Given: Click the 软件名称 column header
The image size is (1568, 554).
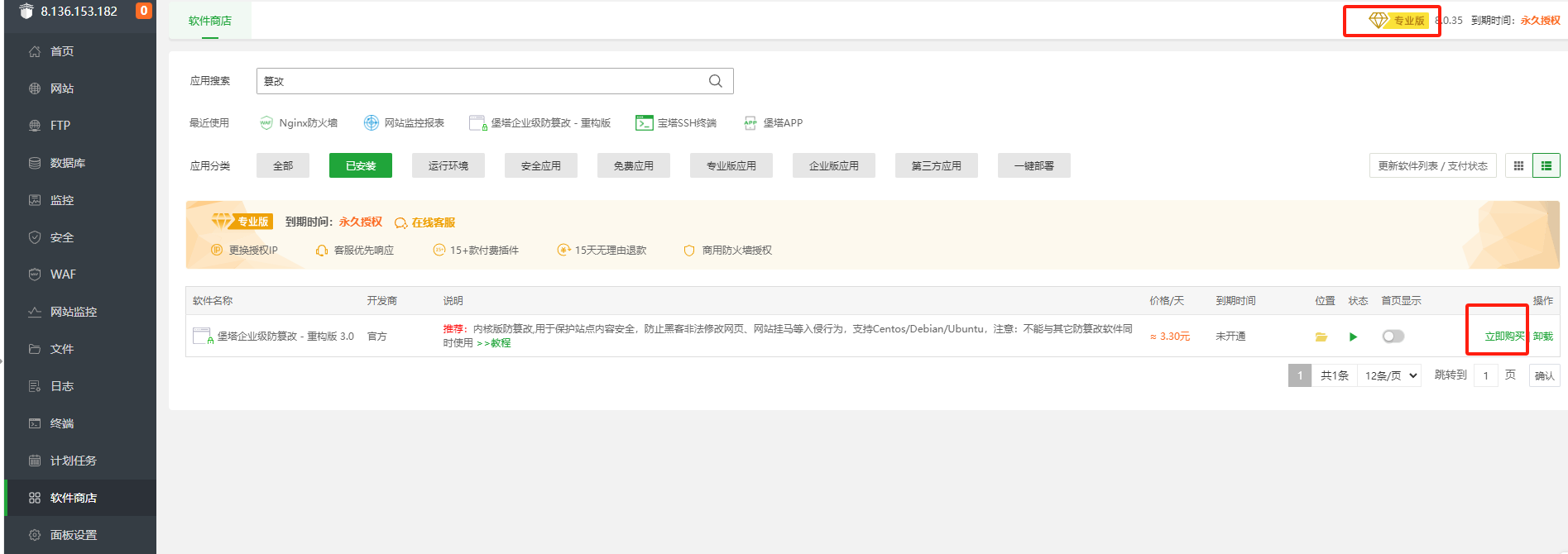Looking at the screenshot, I should coord(213,300).
